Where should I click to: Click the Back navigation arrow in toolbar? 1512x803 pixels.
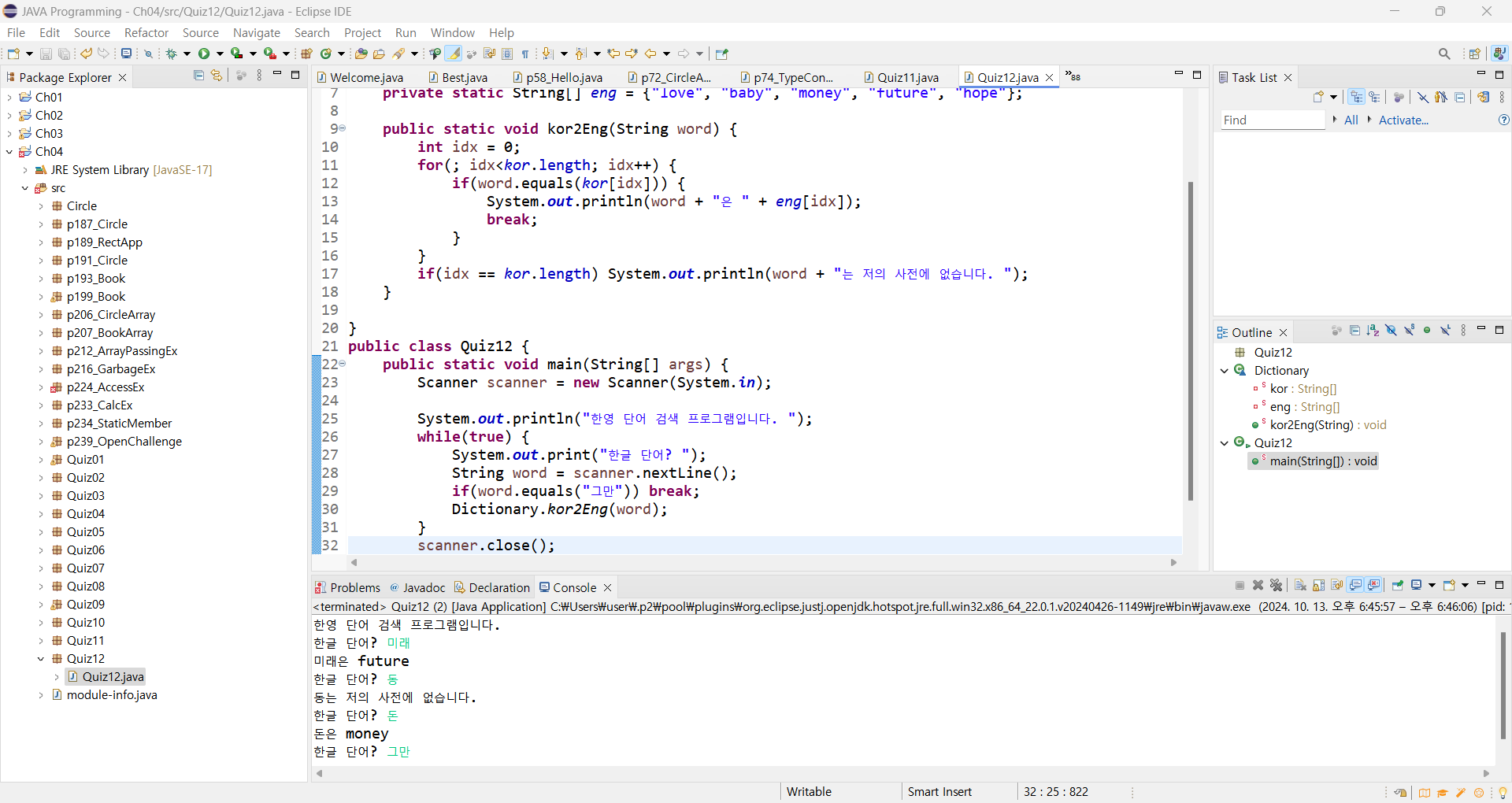(x=650, y=54)
